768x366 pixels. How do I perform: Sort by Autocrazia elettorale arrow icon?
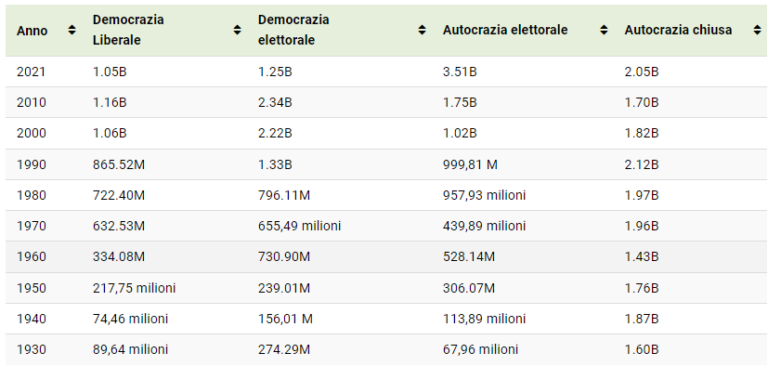tap(604, 30)
